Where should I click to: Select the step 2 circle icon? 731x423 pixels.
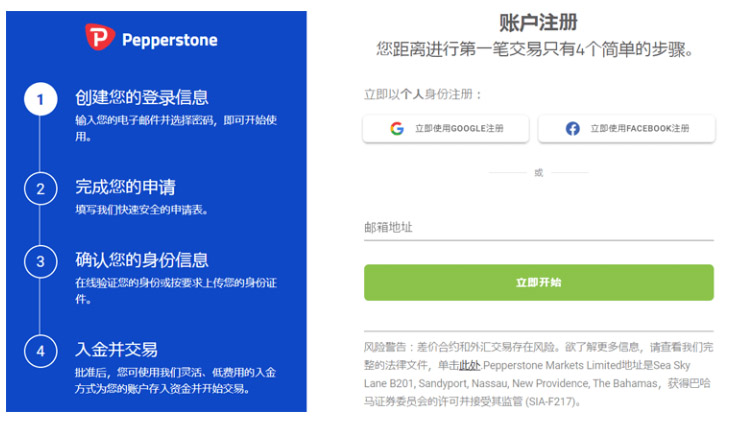41,189
